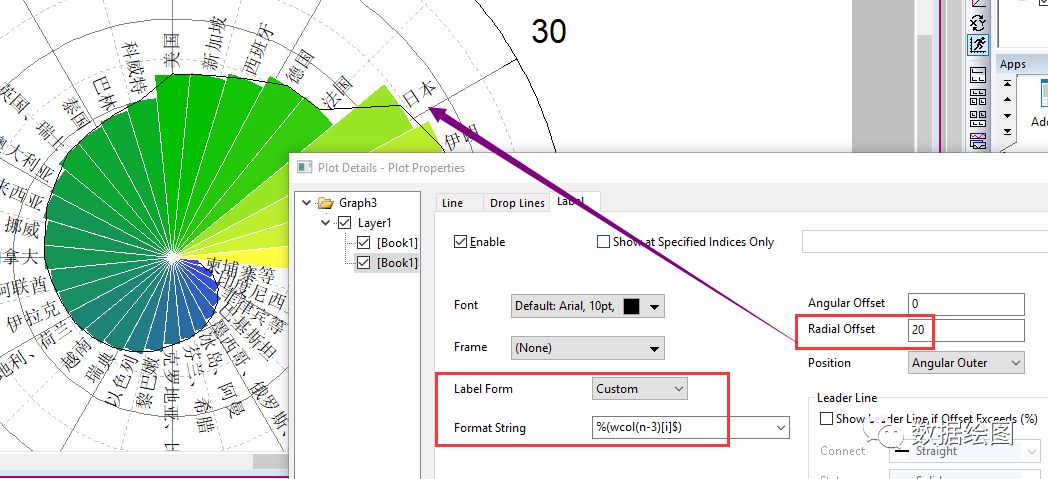The width and height of the screenshot is (1048, 479).
Task: Click the single-top two-bottom layer arrangement icon
Action: point(978,75)
